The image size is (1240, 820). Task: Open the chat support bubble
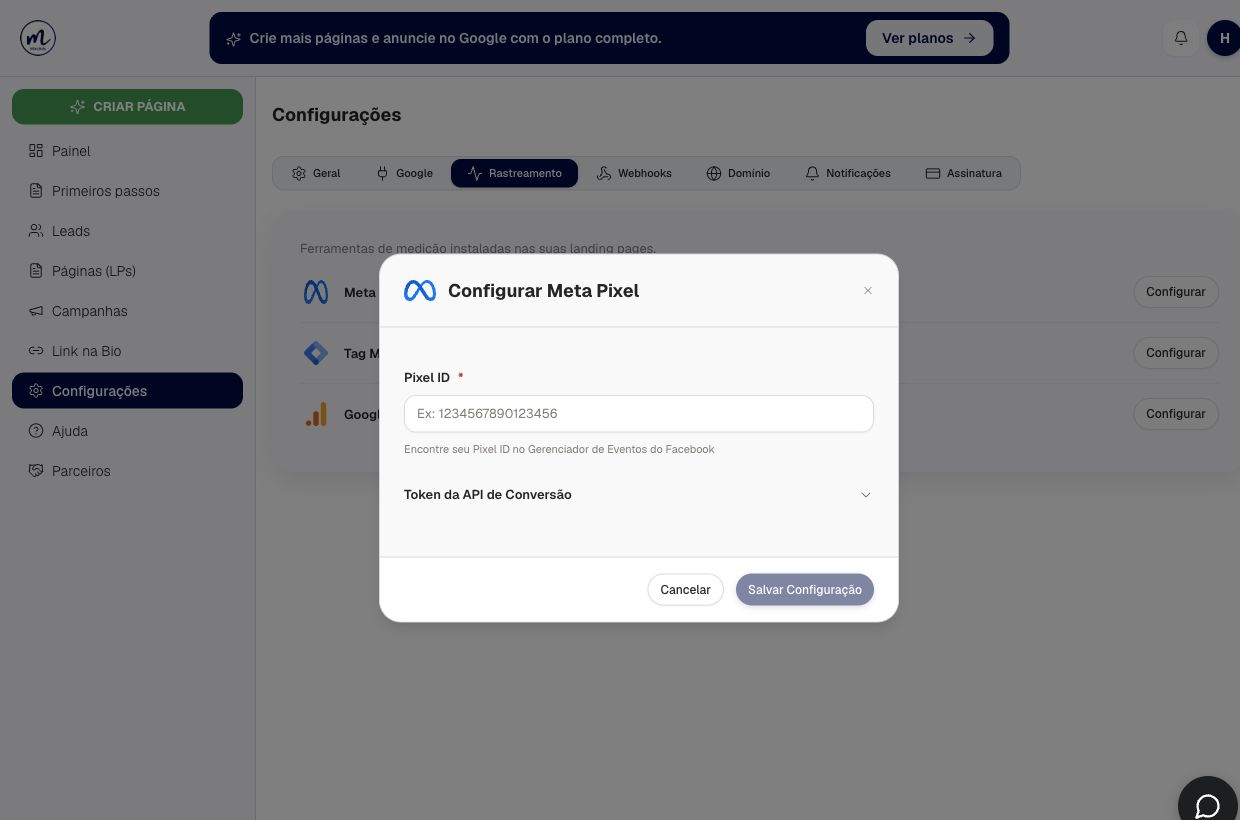click(1208, 805)
